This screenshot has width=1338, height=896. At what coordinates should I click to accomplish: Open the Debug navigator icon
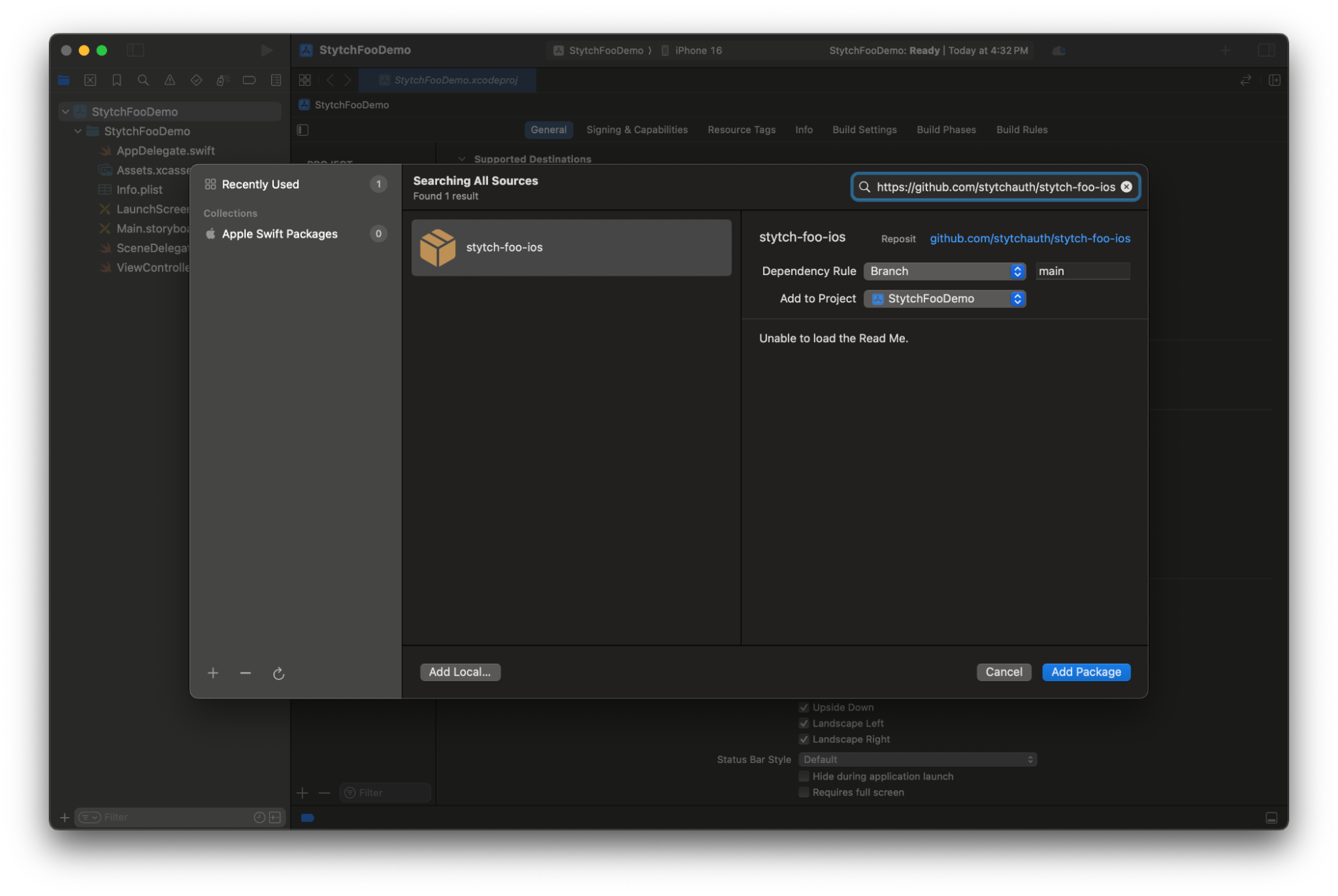(223, 80)
